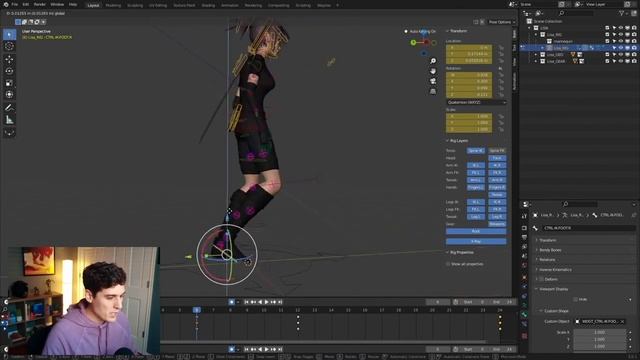Select the Scale tool

coord(9,83)
